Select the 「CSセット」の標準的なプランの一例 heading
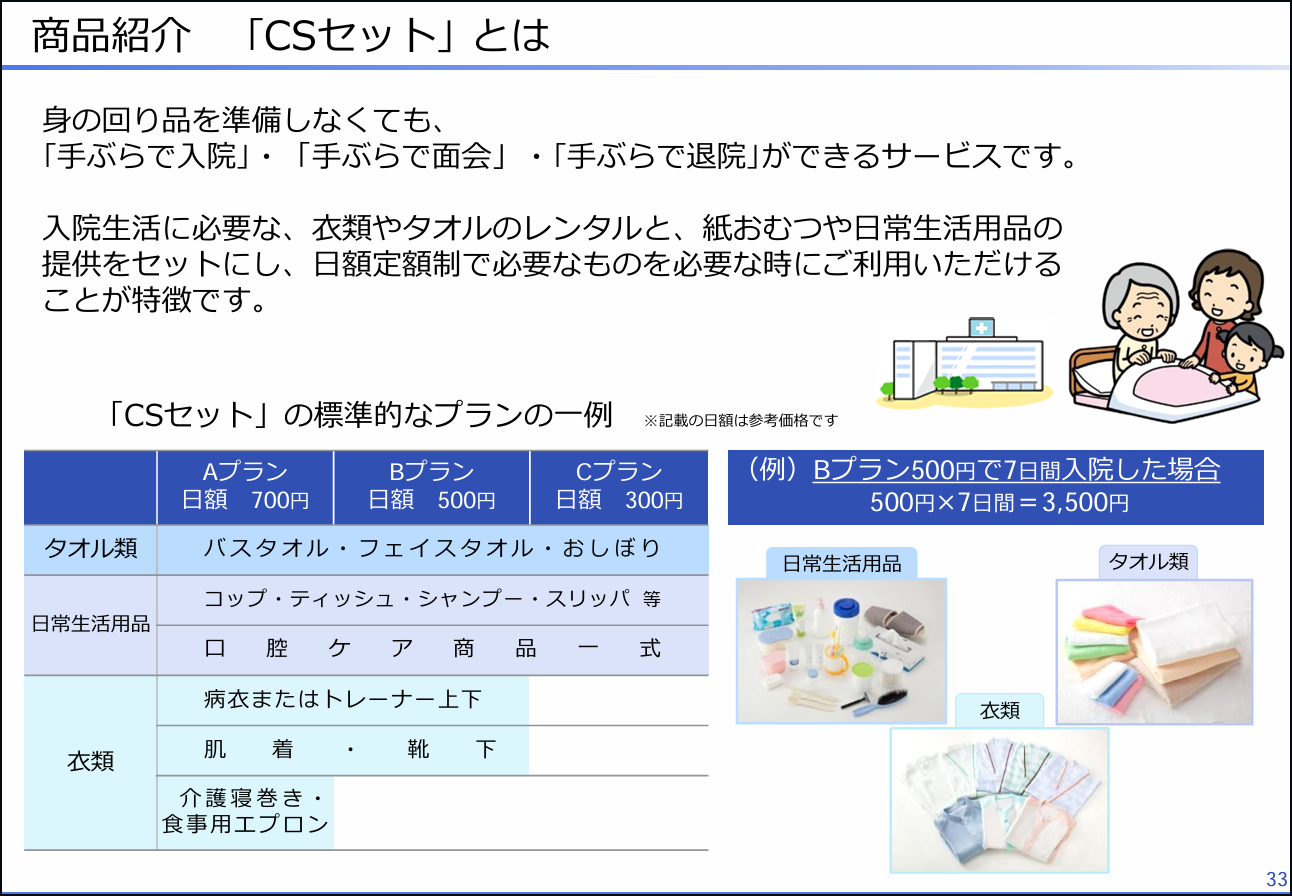 pos(362,414)
